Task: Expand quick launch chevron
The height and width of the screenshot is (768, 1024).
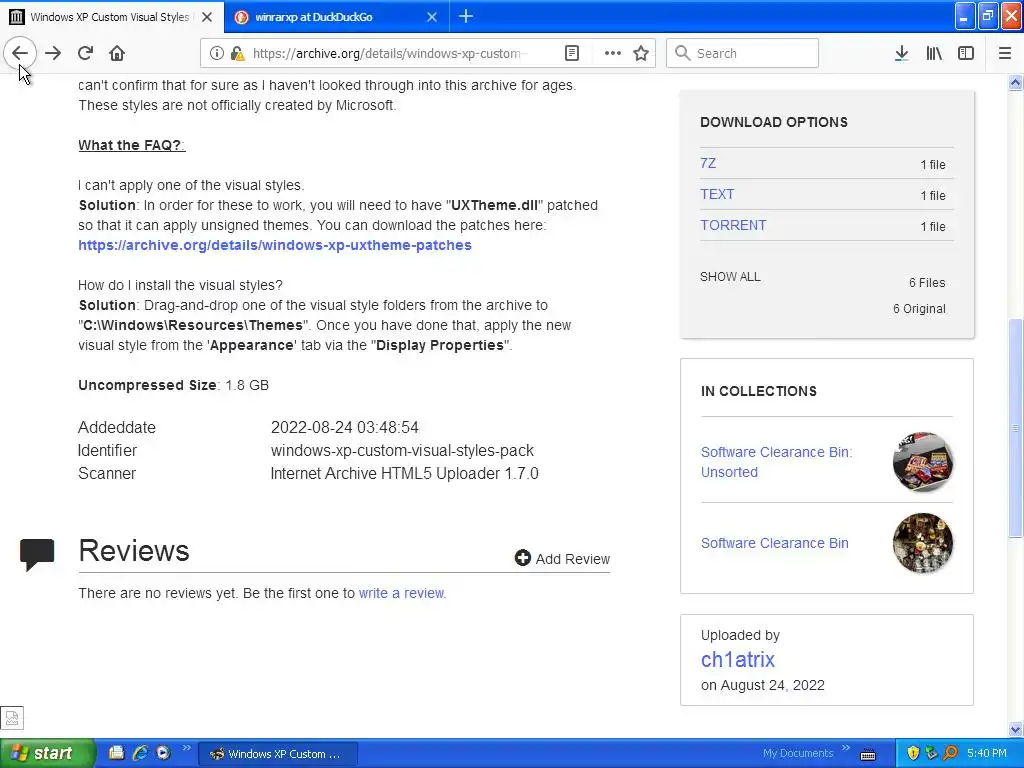Action: click(186, 748)
